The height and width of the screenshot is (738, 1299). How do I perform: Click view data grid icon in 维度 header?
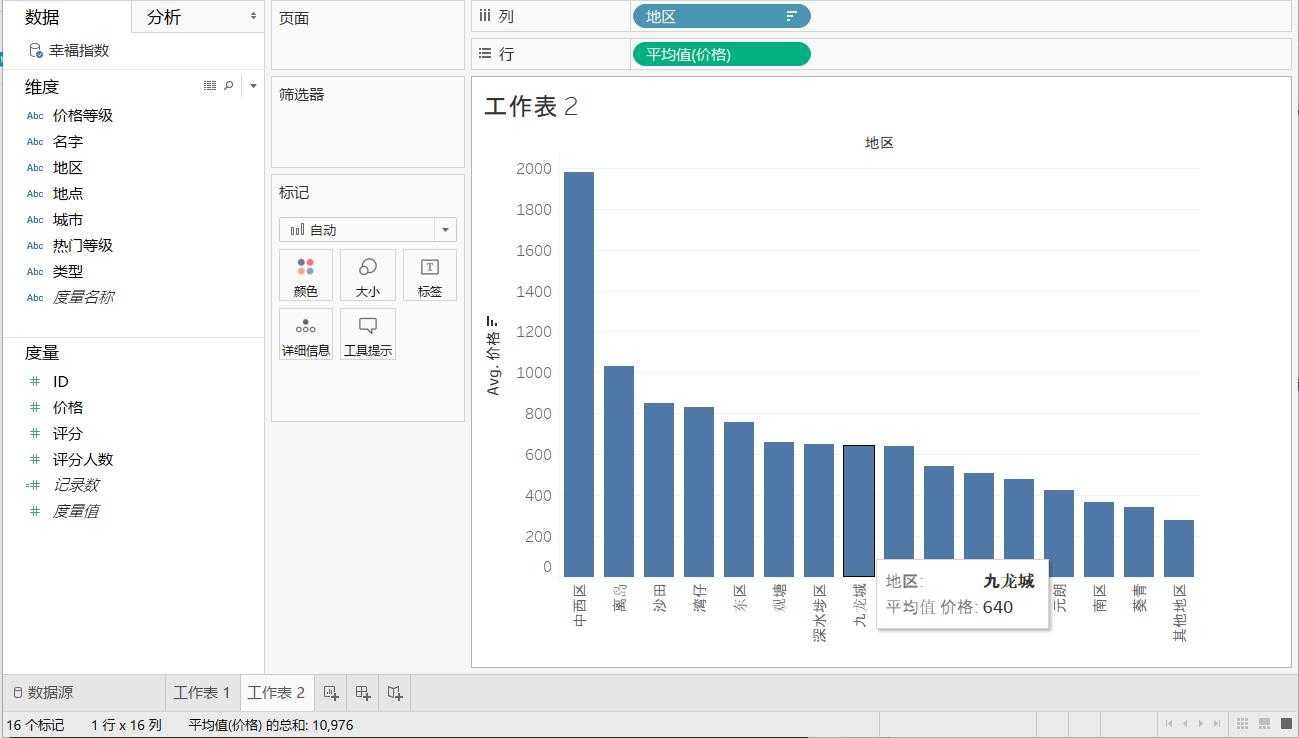[210, 86]
